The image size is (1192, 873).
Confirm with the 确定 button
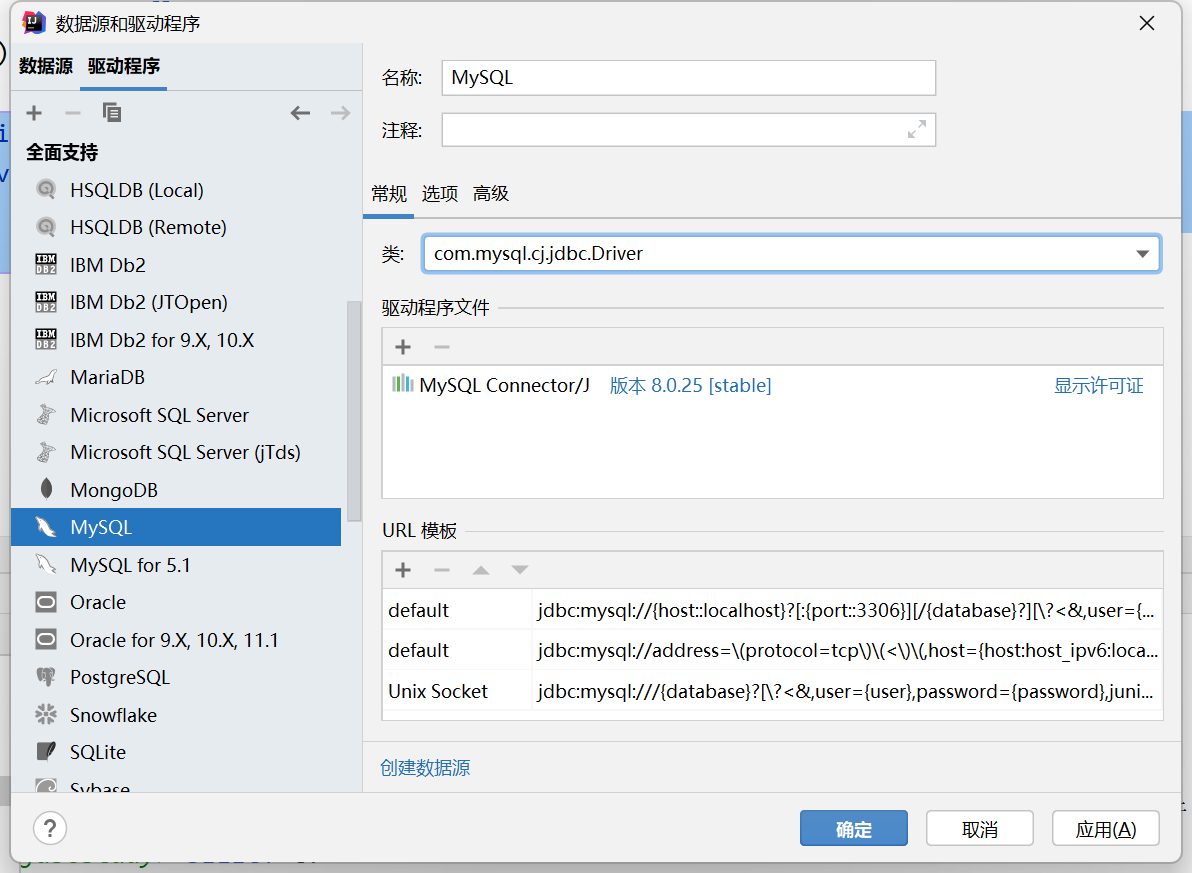click(x=854, y=828)
